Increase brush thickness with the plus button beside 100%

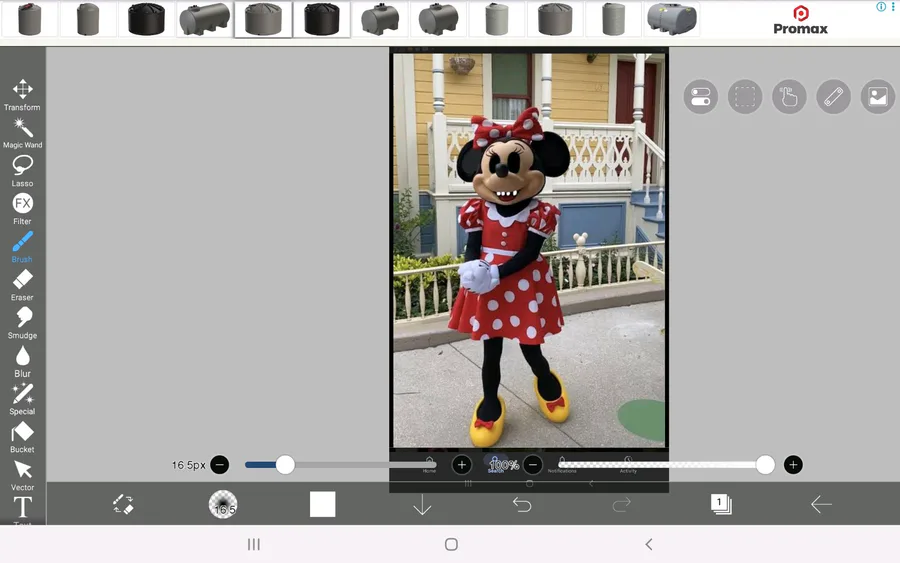point(462,464)
